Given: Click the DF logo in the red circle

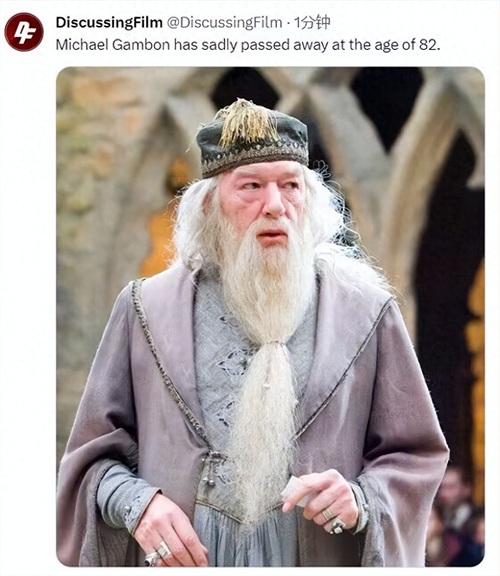Looking at the screenshot, I should click(x=24, y=32).
